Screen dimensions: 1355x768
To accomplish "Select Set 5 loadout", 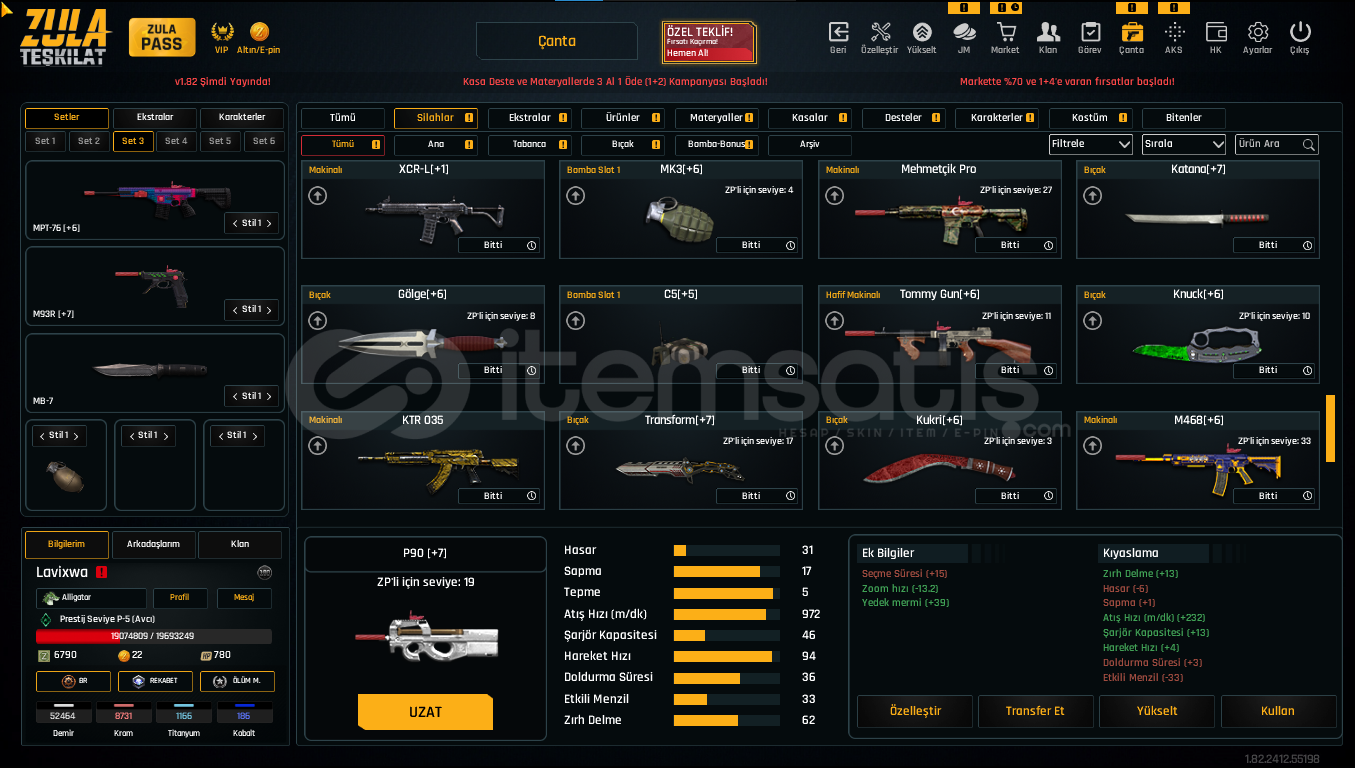I will point(220,142).
